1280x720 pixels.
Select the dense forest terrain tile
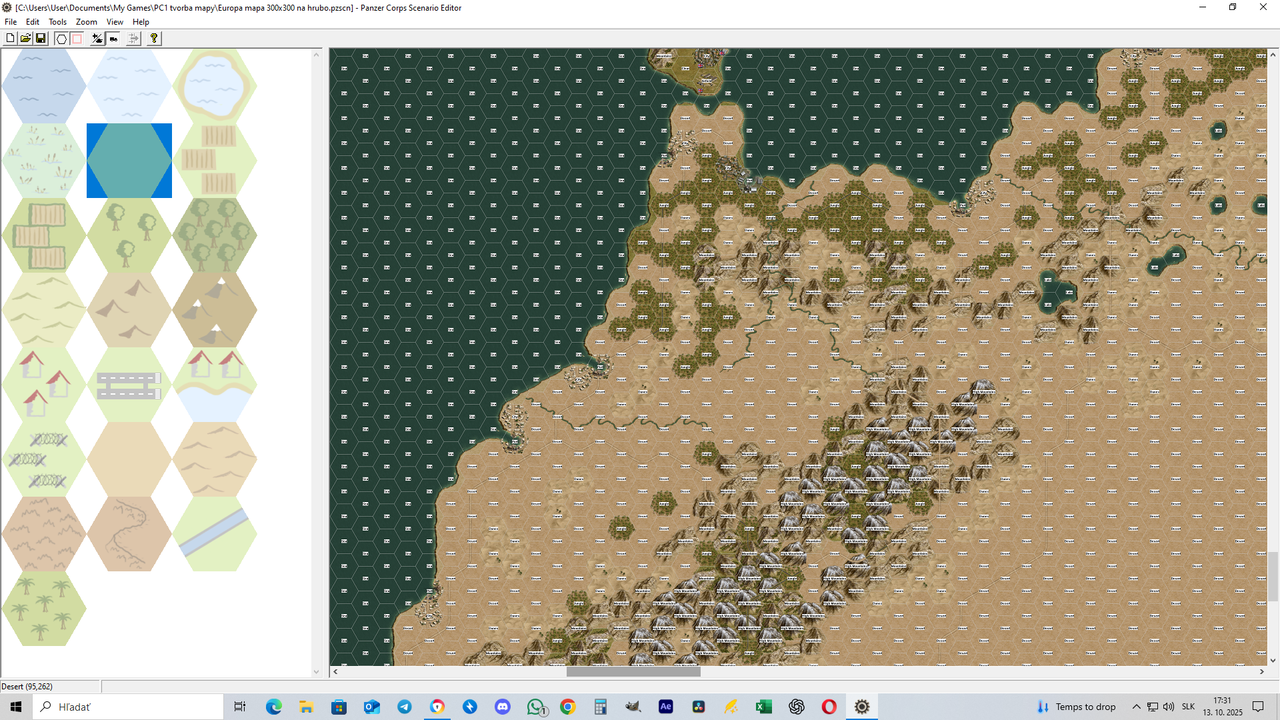215,235
